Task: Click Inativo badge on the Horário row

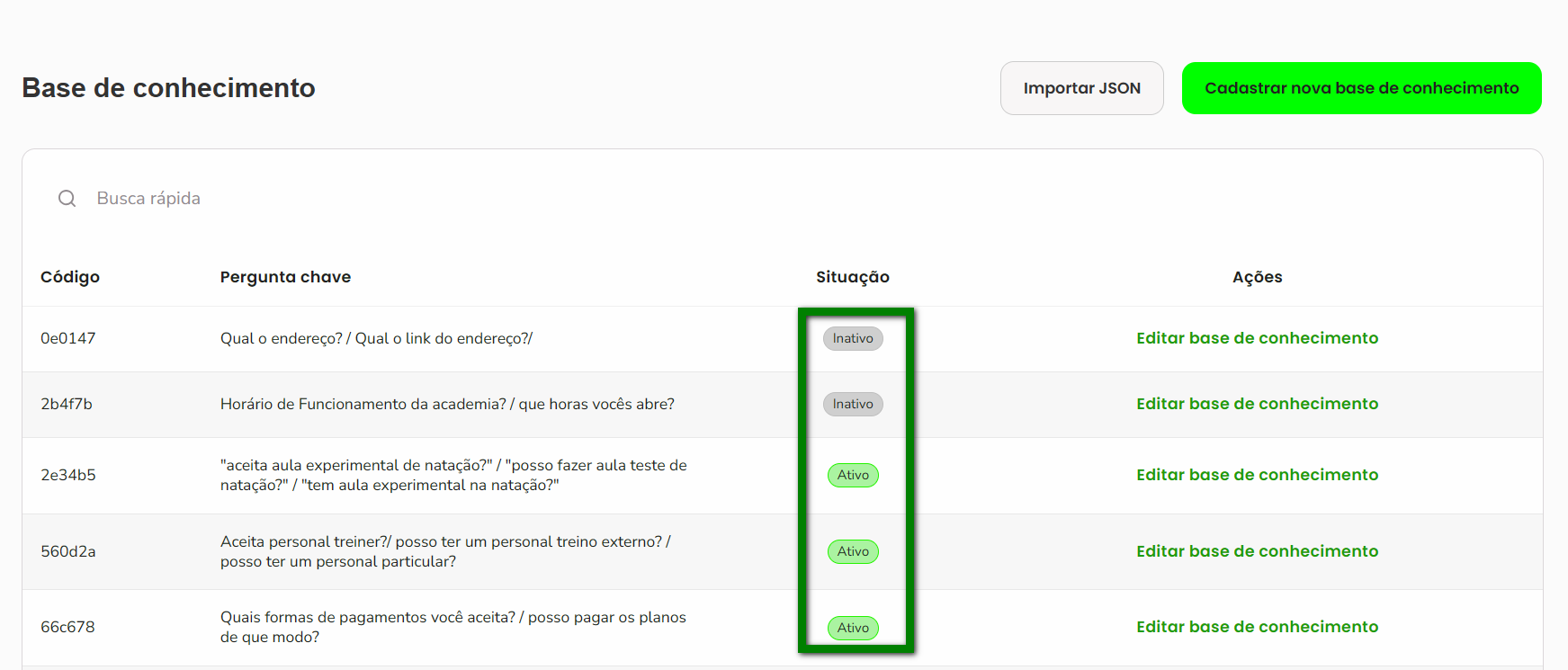Action: click(x=853, y=404)
